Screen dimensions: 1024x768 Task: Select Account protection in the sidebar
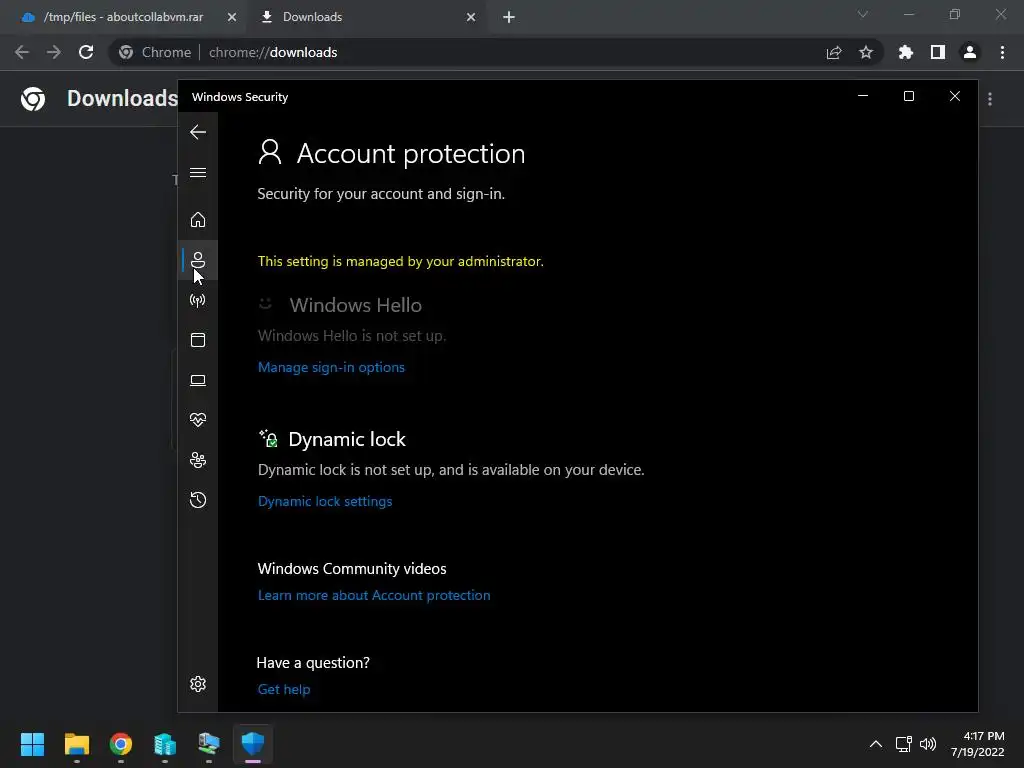point(198,260)
